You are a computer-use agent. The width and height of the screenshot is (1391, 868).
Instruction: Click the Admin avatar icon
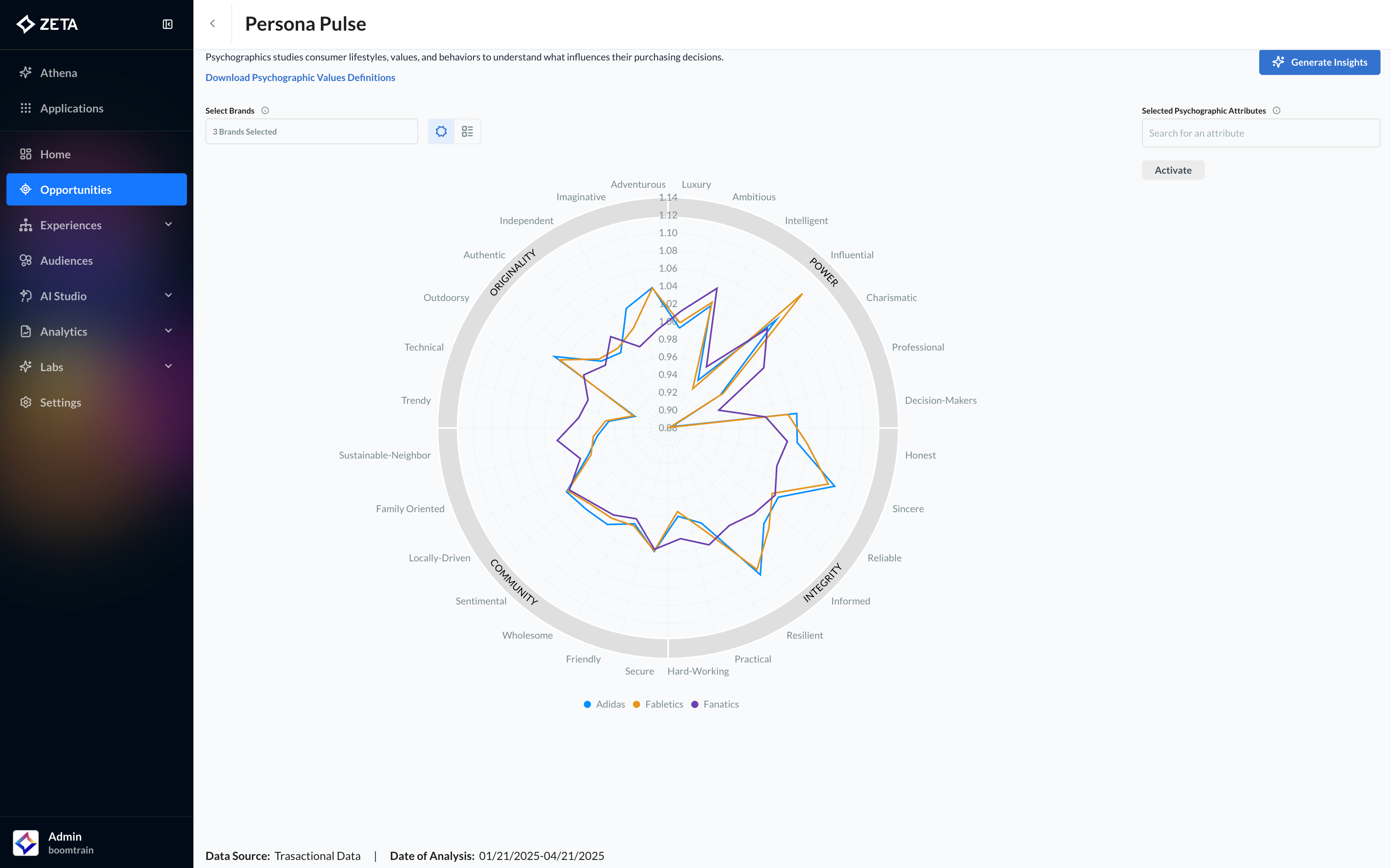[26, 843]
